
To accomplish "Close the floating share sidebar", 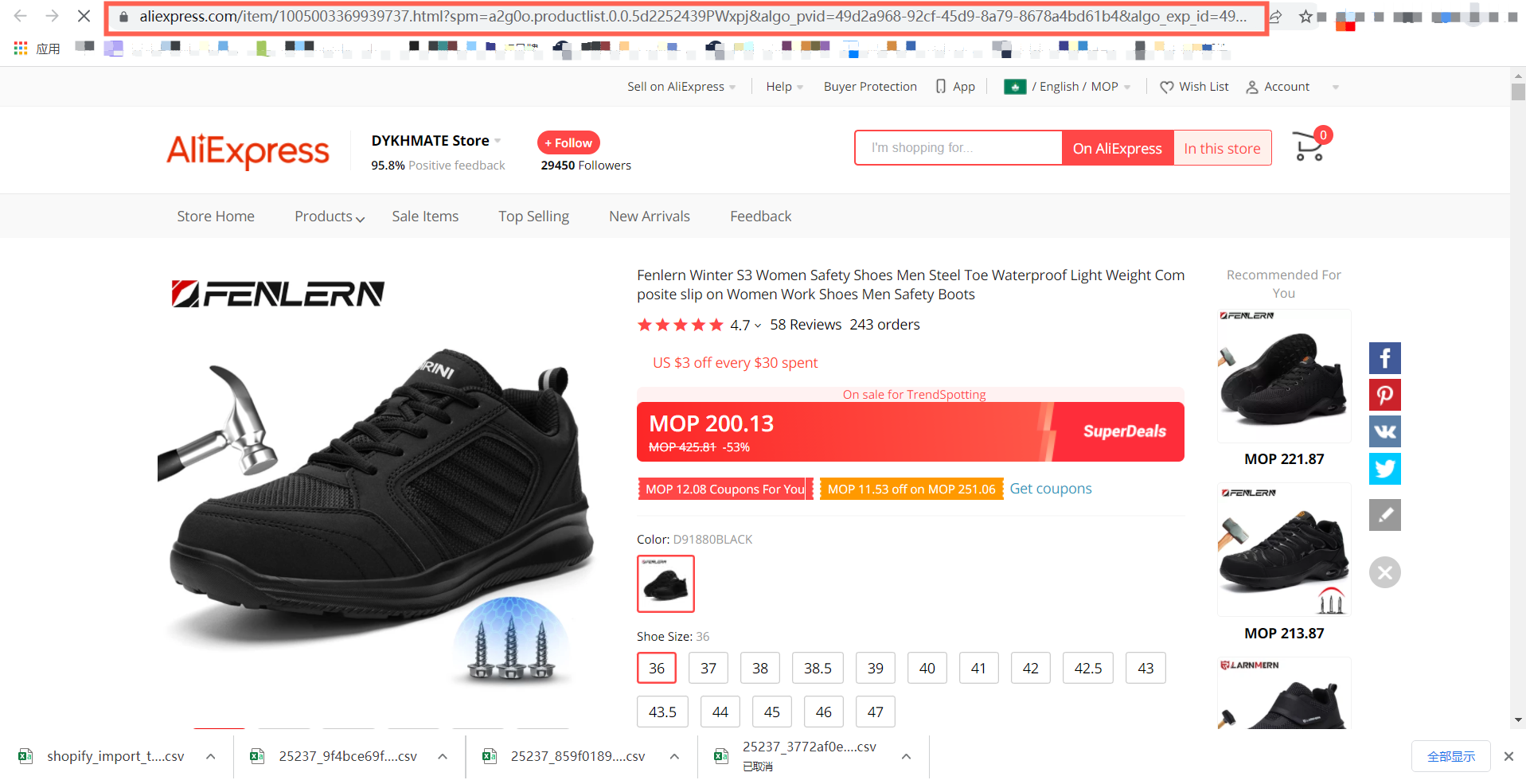I will click(1385, 572).
